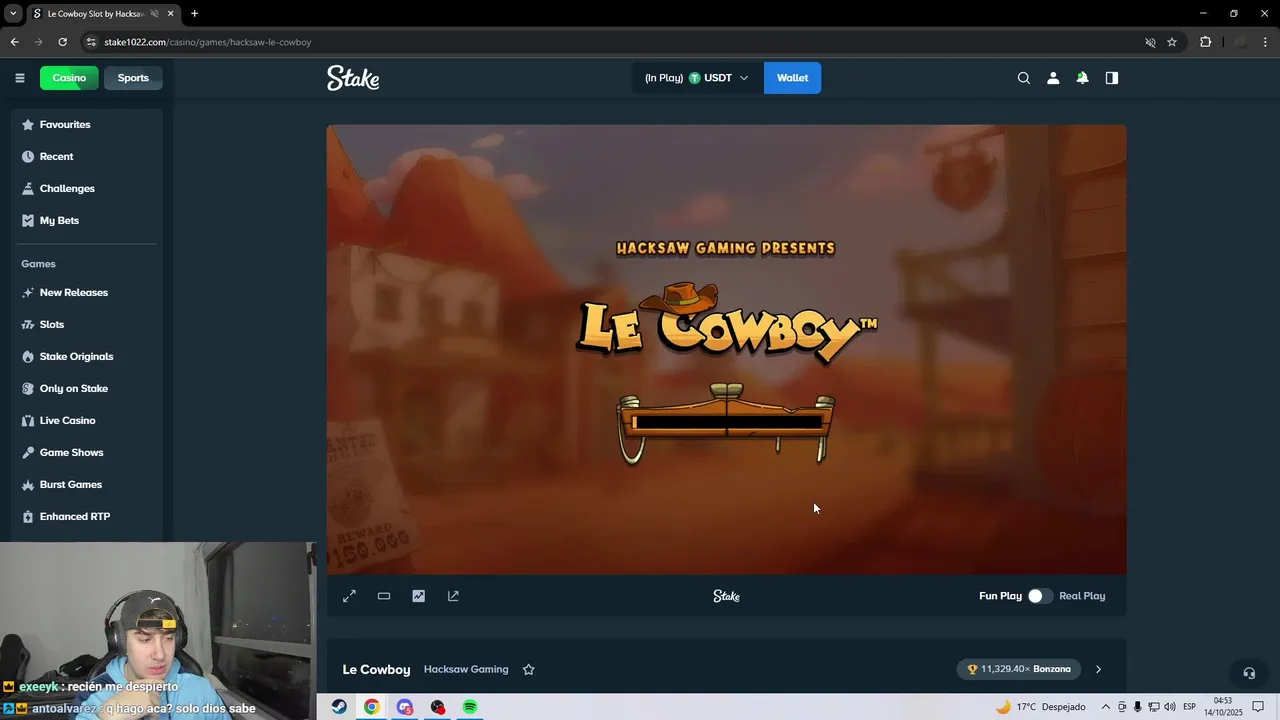Pop out the game into new window
This screenshot has height=720, width=1280.
pos(453,596)
